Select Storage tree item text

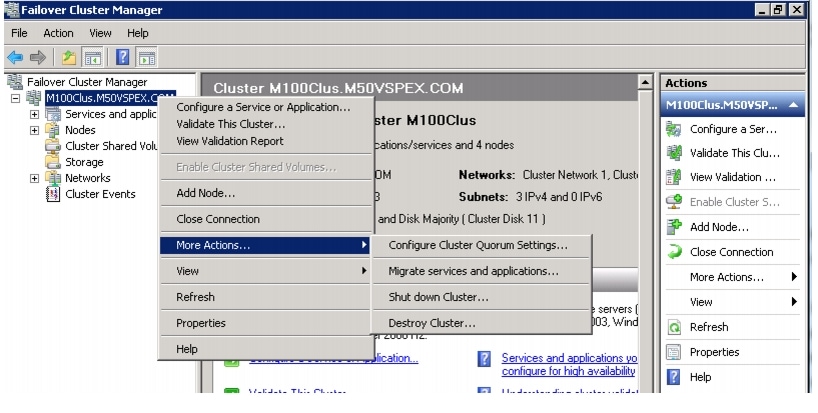(x=84, y=162)
